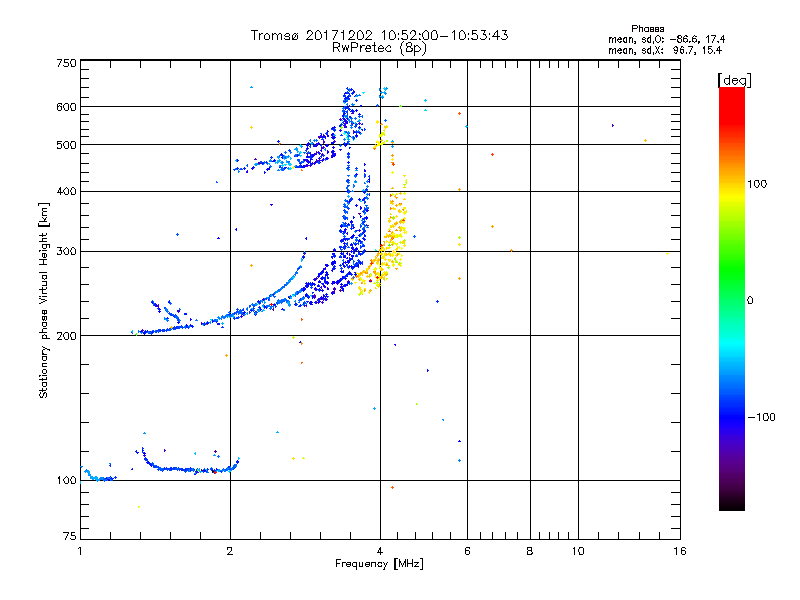This screenshot has height=600, width=800.
Task: Click the phase colorbar gradient
Action: [x=732, y=299]
